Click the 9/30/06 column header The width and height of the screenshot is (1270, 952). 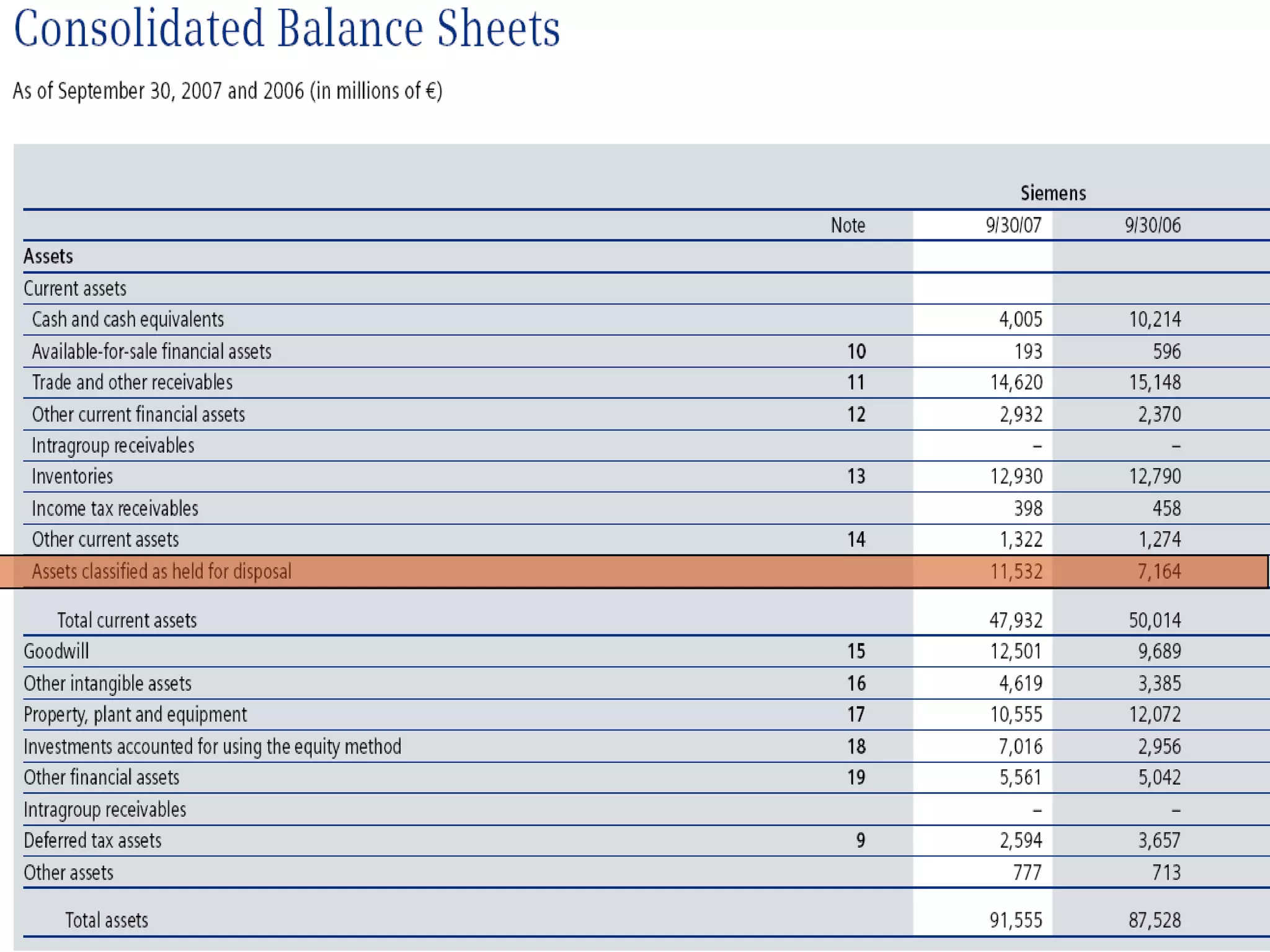(x=1152, y=225)
